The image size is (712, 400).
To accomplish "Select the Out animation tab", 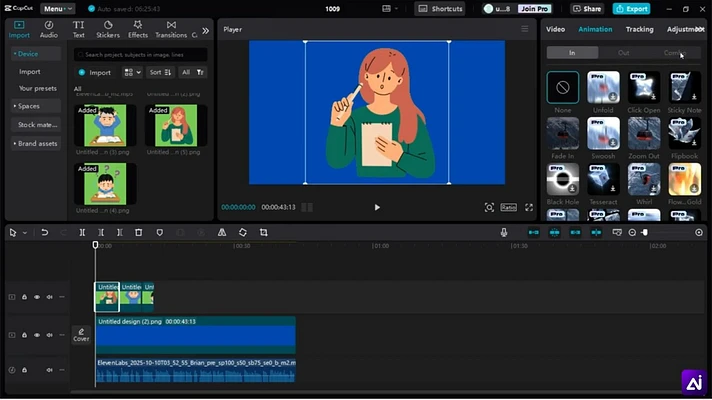I will [x=623, y=53].
